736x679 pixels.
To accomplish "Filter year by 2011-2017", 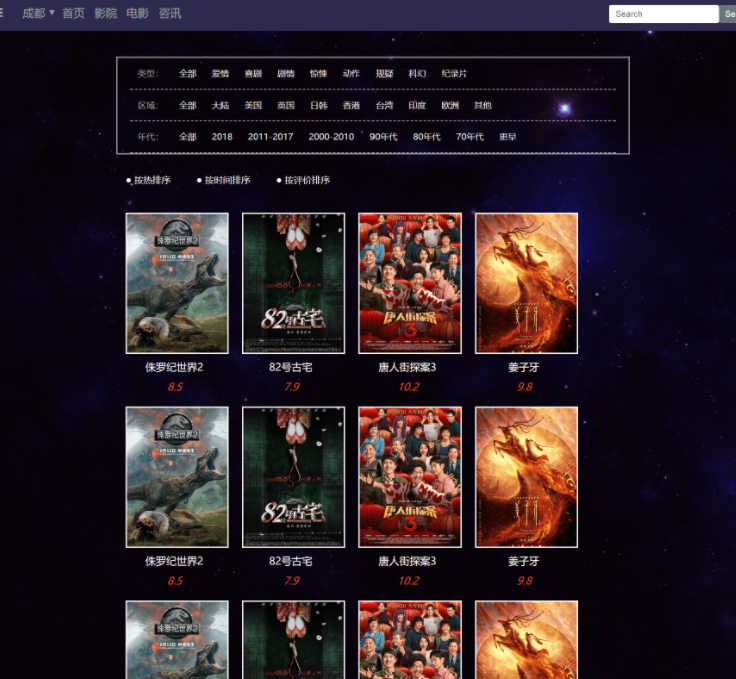I will click(270, 137).
